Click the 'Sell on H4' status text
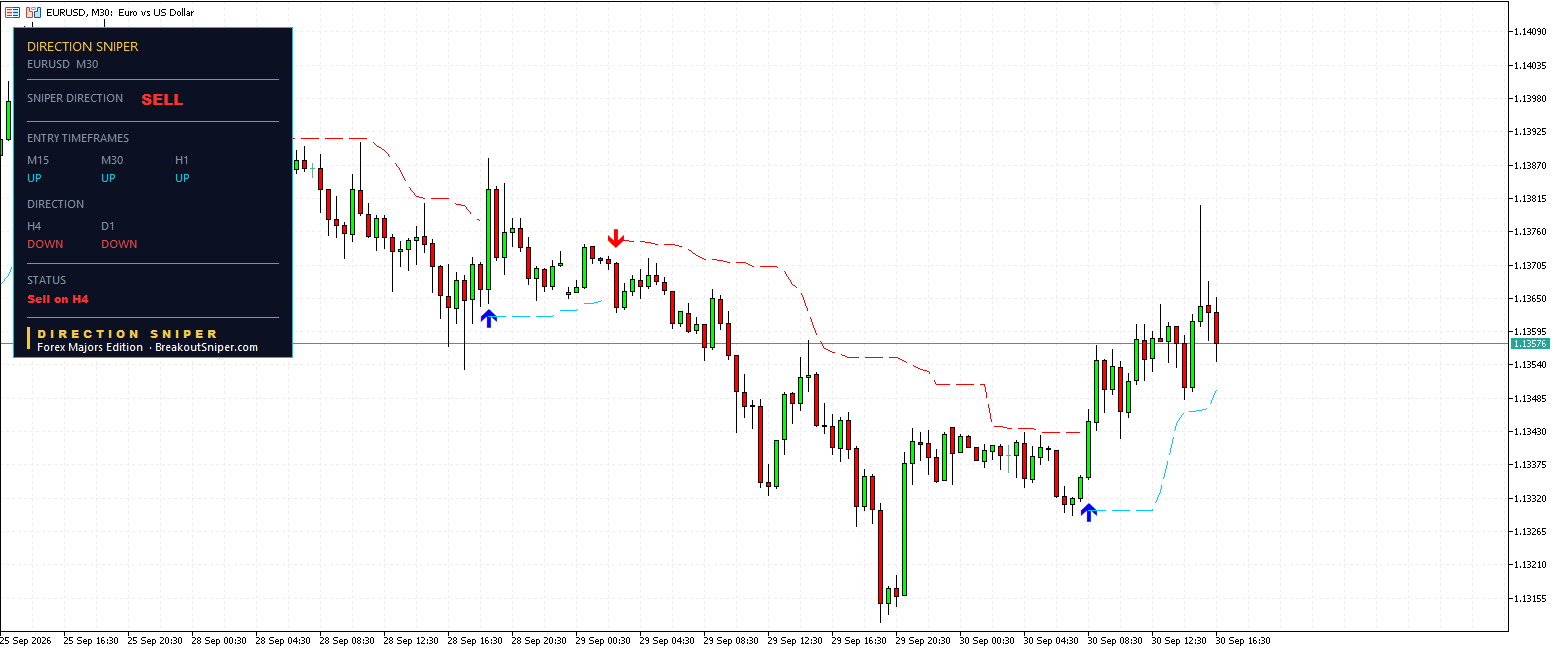The image size is (1560, 652). [58, 299]
